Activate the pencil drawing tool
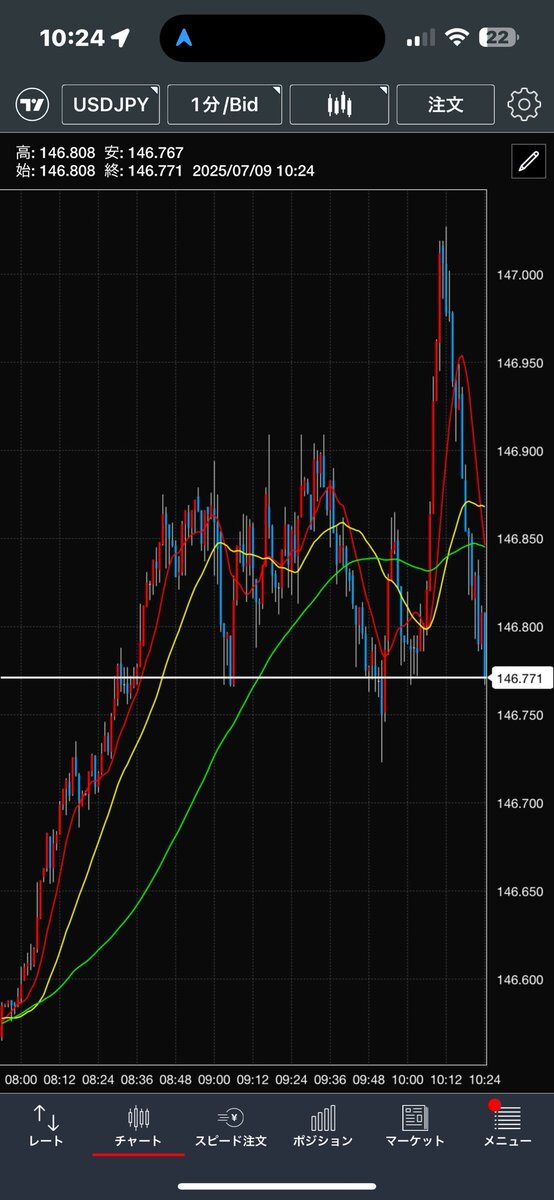Image resolution: width=554 pixels, height=1200 pixels. 528,160
